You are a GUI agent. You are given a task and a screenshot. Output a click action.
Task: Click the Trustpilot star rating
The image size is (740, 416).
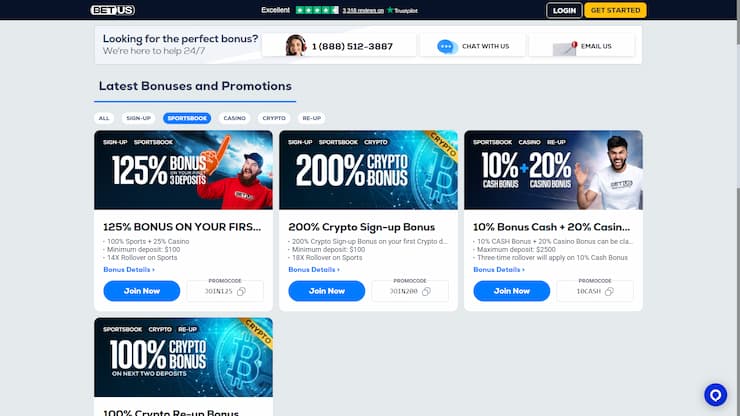click(317, 10)
